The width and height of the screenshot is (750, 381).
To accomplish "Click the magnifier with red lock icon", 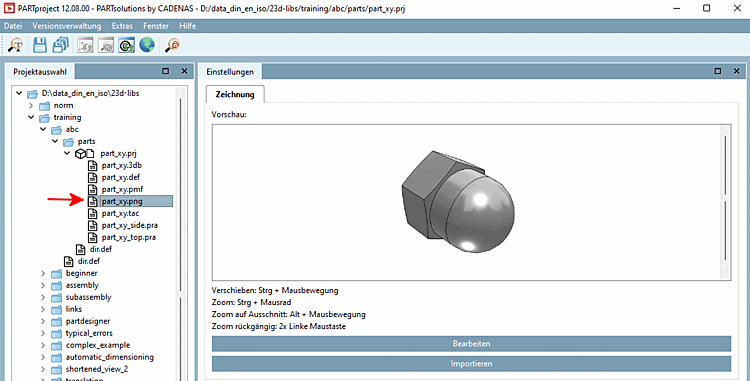I will pyautogui.click(x=172, y=45).
